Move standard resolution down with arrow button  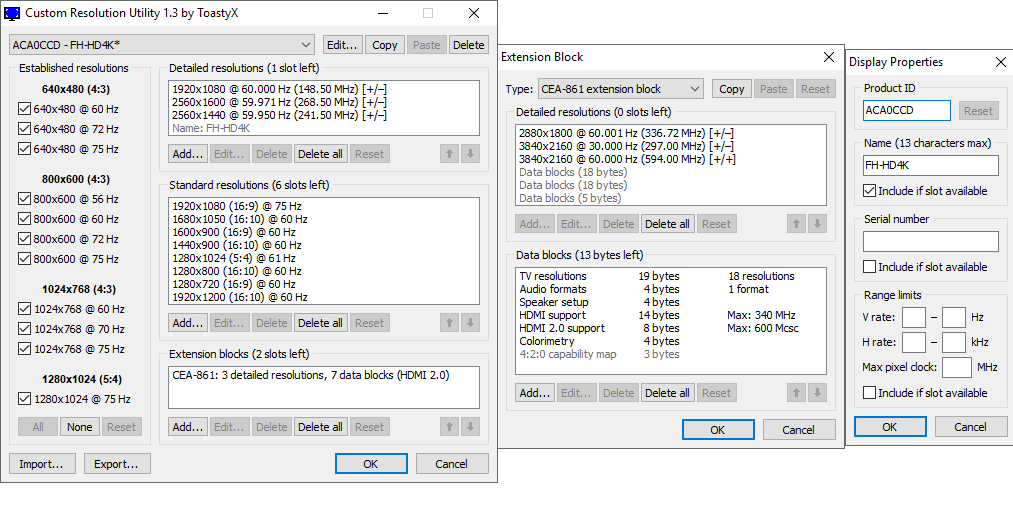coord(471,323)
